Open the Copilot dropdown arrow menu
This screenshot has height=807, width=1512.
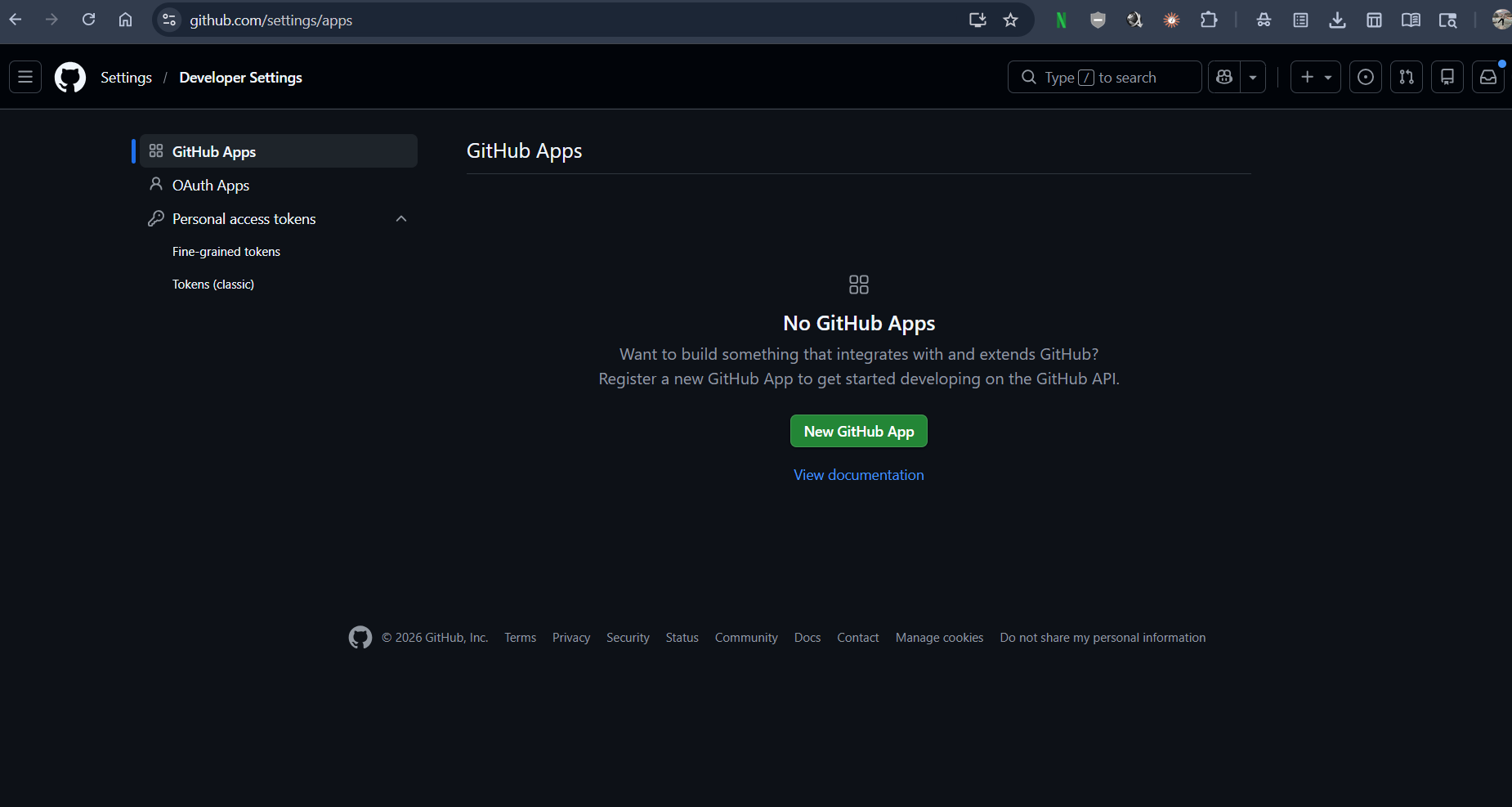pos(1253,77)
